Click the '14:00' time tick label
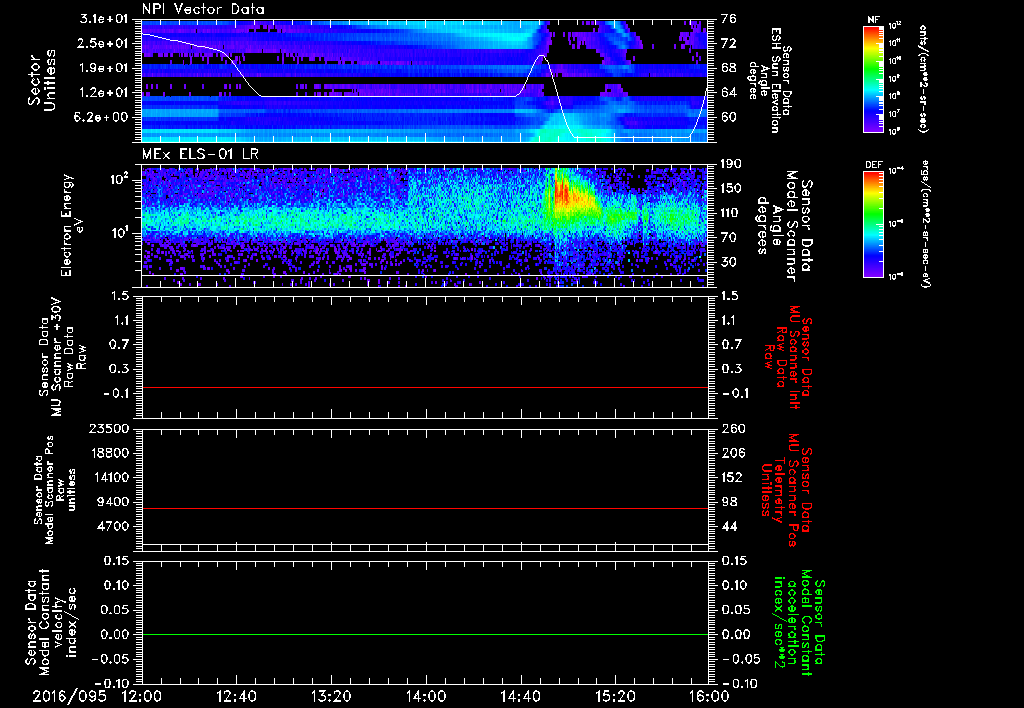1024x708 pixels. click(x=426, y=696)
